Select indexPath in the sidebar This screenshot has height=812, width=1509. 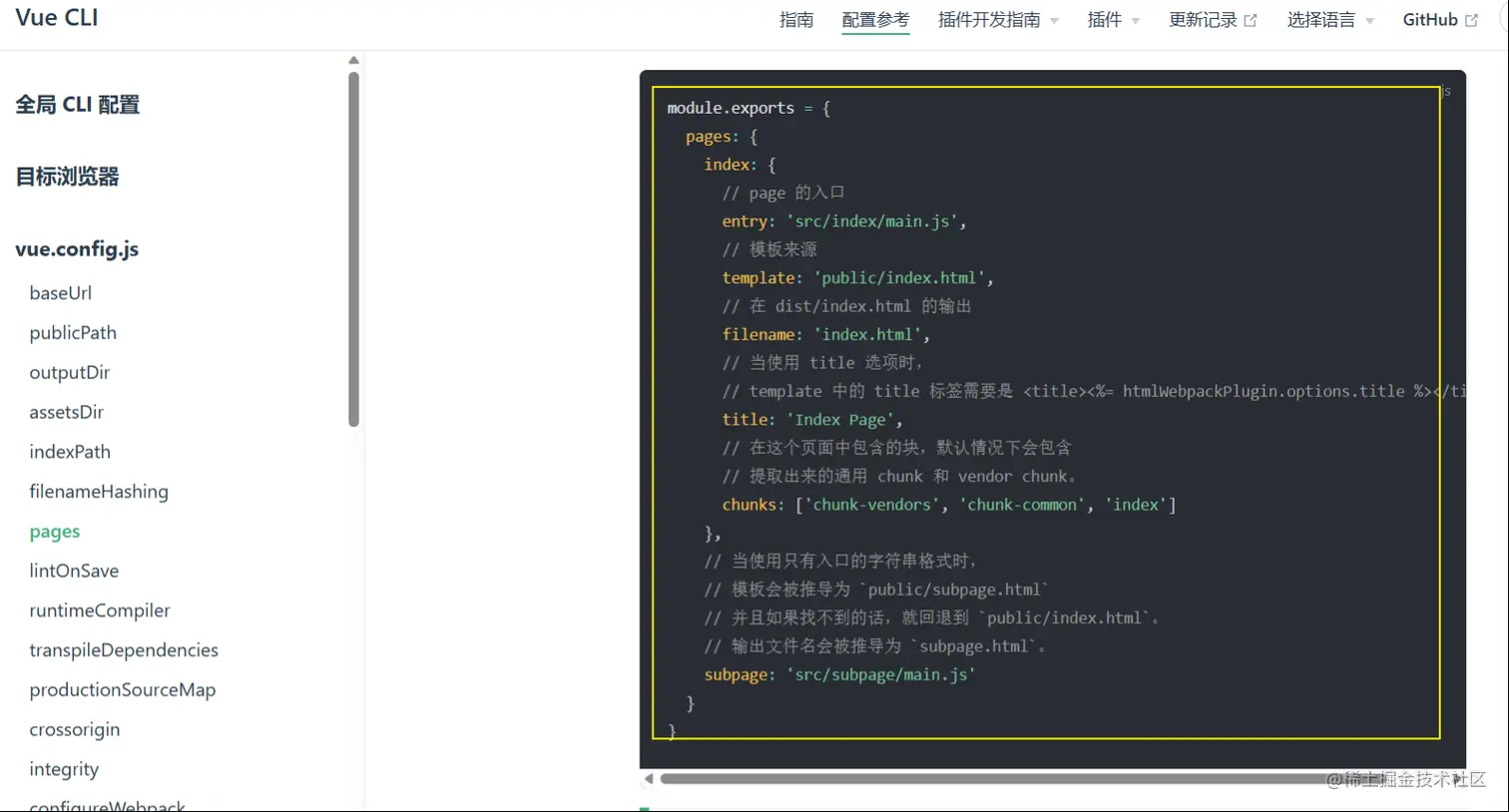70,452
